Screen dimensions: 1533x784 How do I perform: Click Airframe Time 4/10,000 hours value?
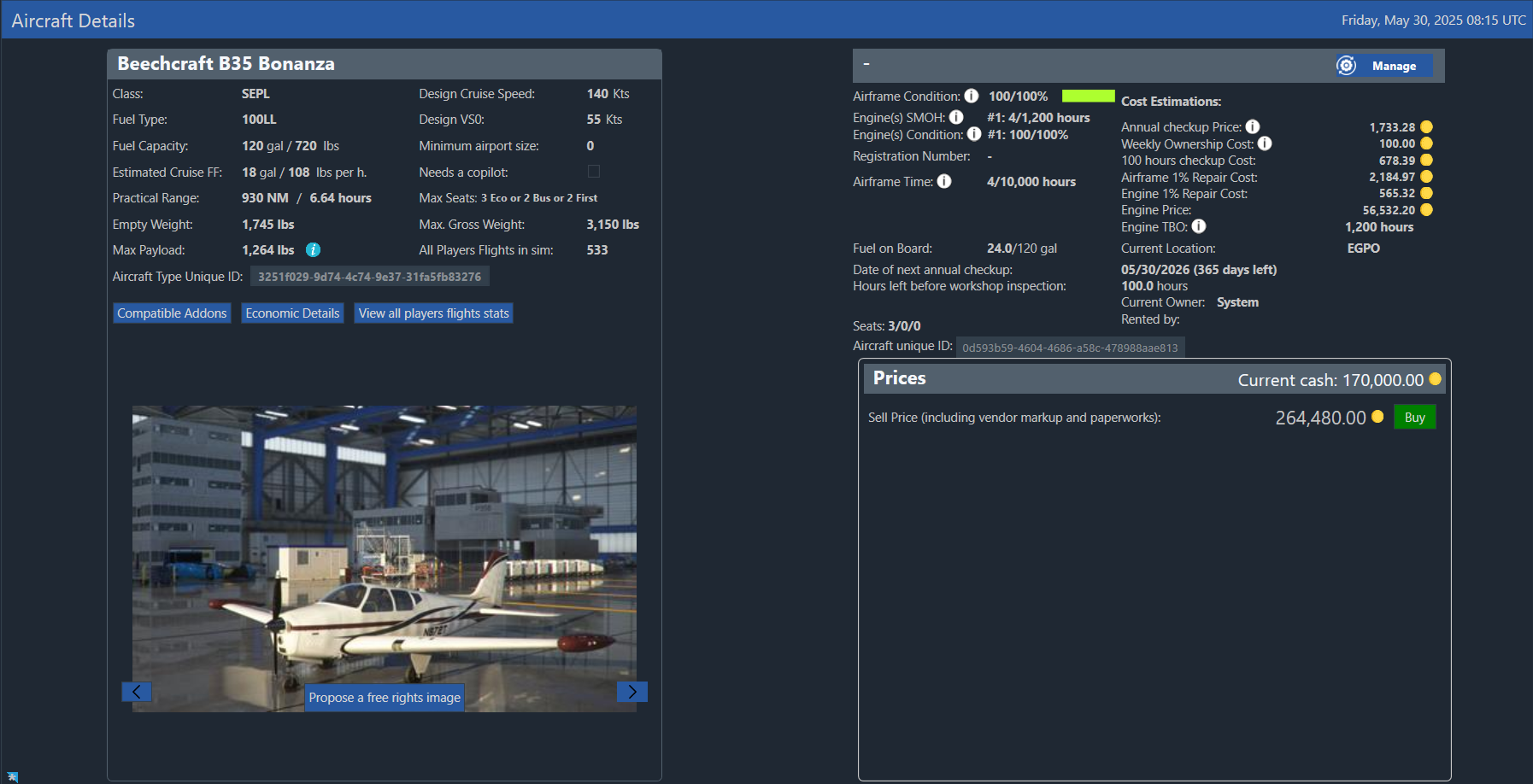click(1031, 182)
